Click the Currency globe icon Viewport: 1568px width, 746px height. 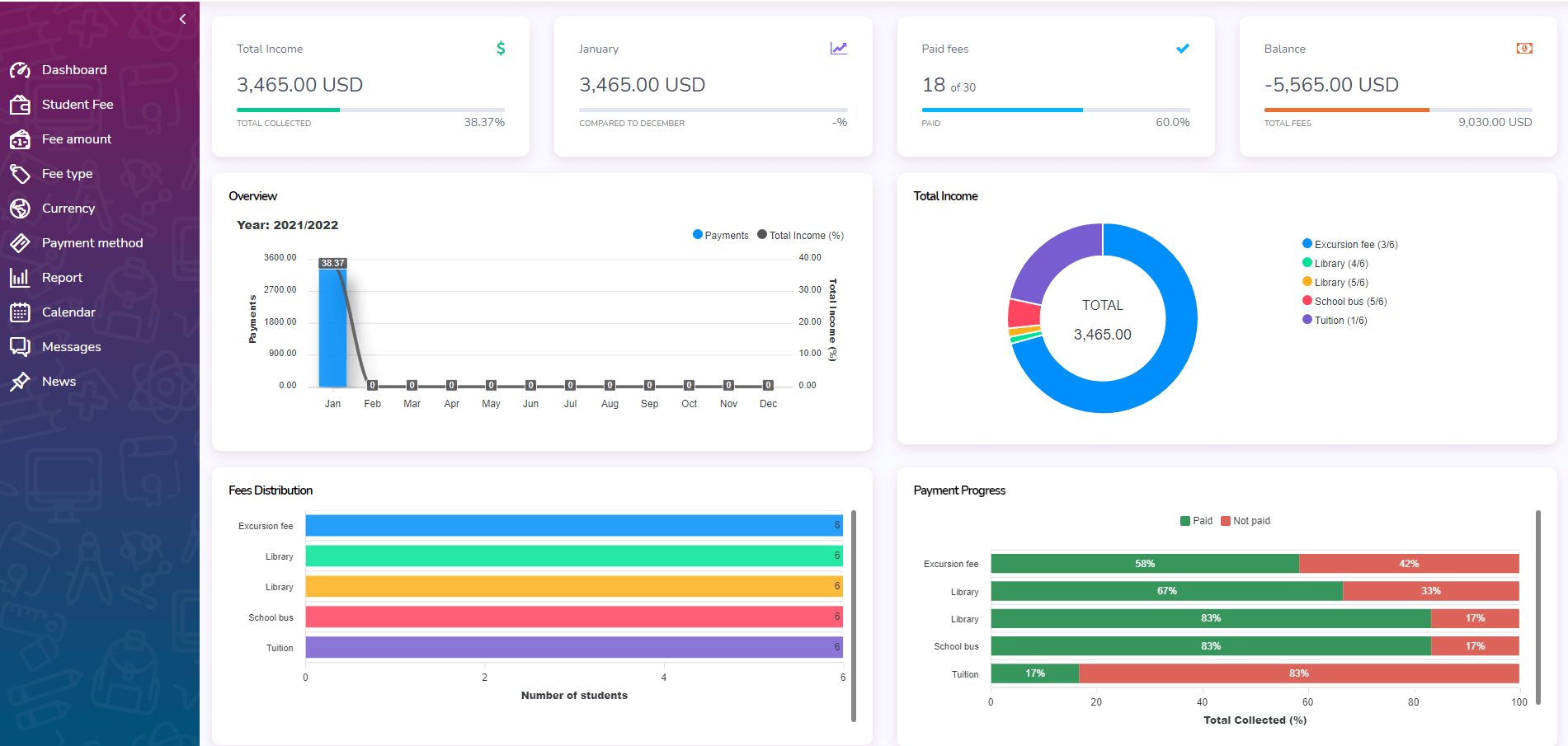(x=20, y=209)
